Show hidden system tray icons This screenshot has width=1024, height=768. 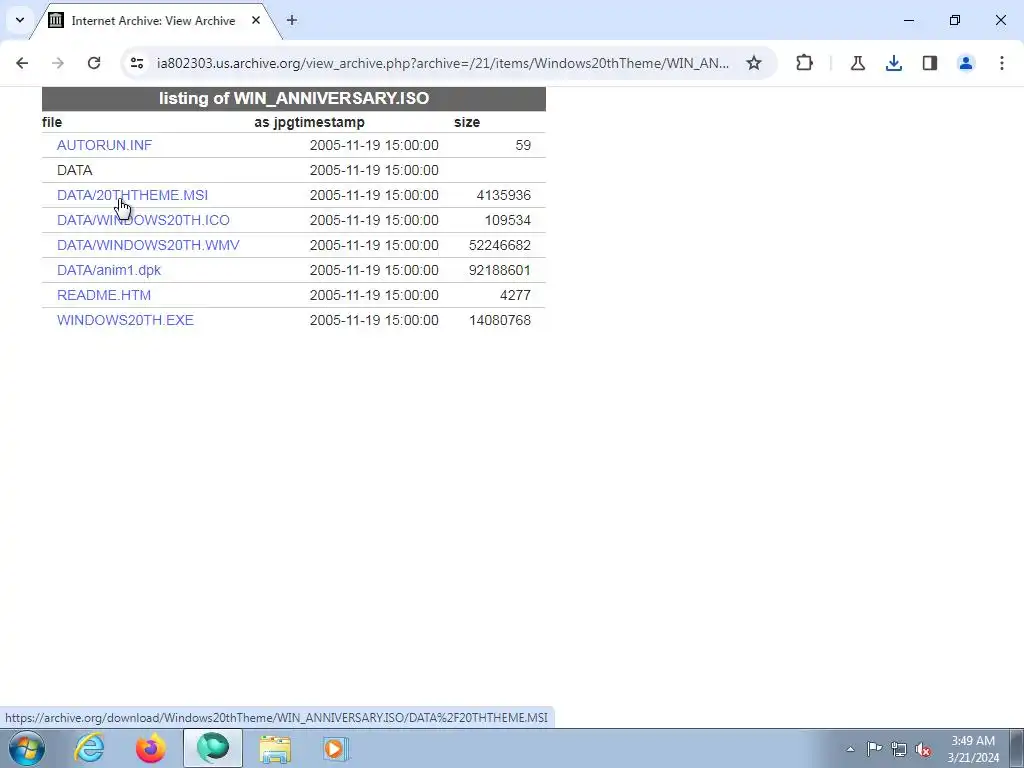pos(850,749)
